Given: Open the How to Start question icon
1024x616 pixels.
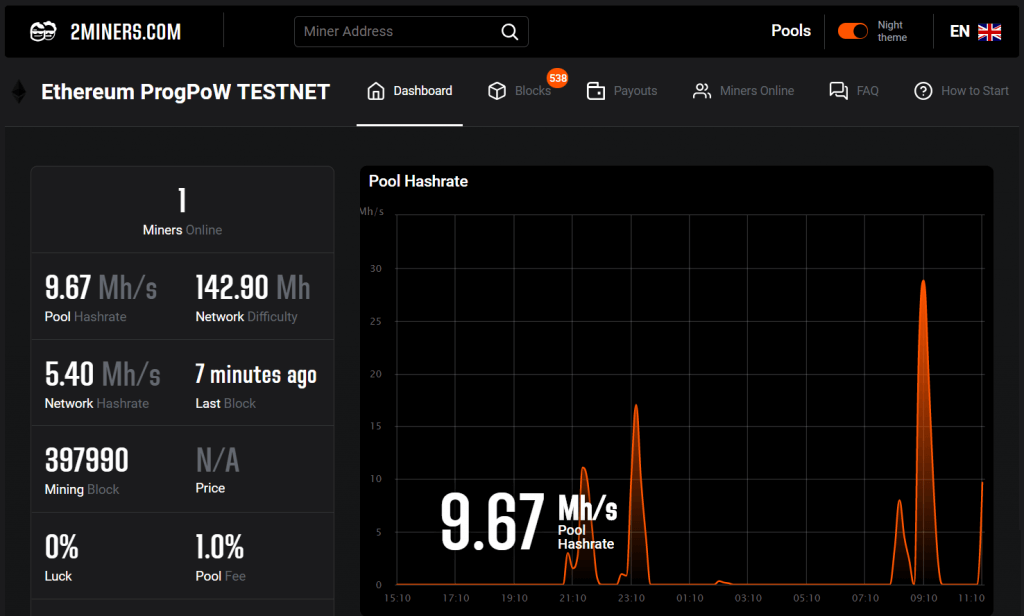Looking at the screenshot, I should click(x=922, y=90).
